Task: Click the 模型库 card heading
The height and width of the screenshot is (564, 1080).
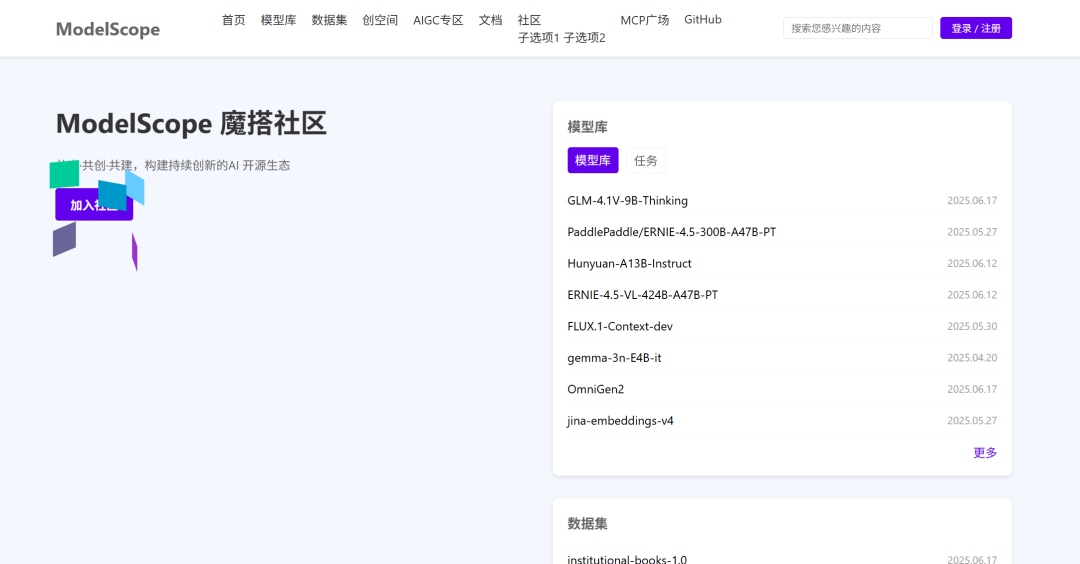Action: 588,127
